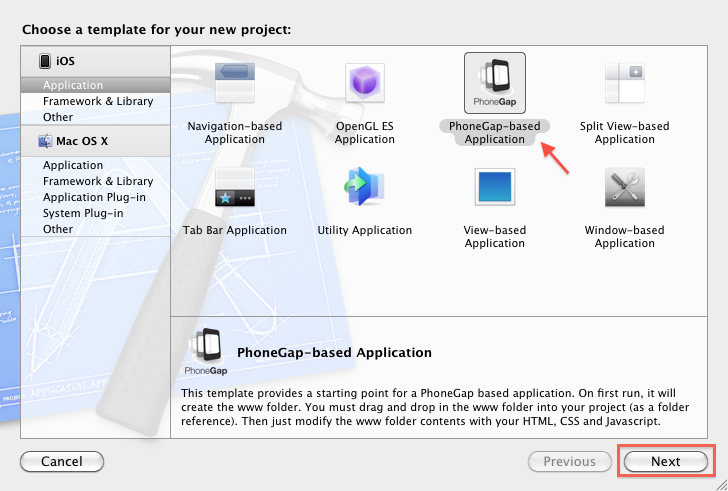The width and height of the screenshot is (728, 491).
Task: Select the OpenGL ES Application template icon
Action: pyautogui.click(x=364, y=83)
